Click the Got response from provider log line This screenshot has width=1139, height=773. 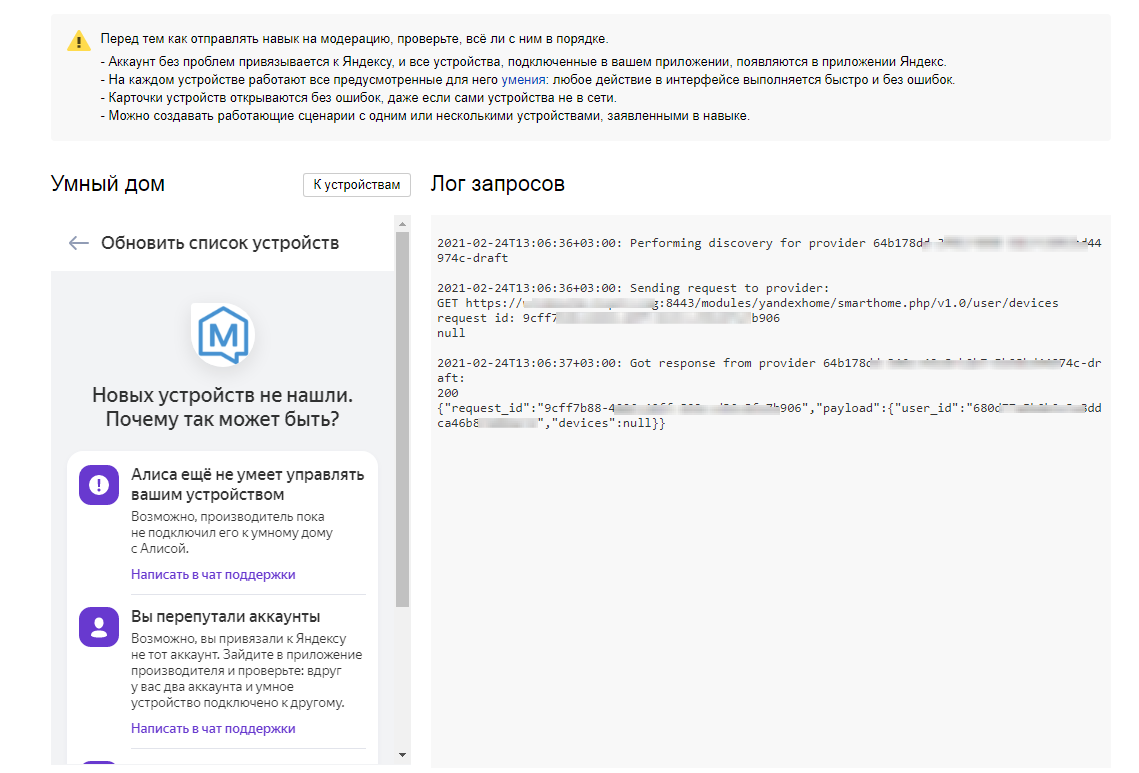point(769,371)
